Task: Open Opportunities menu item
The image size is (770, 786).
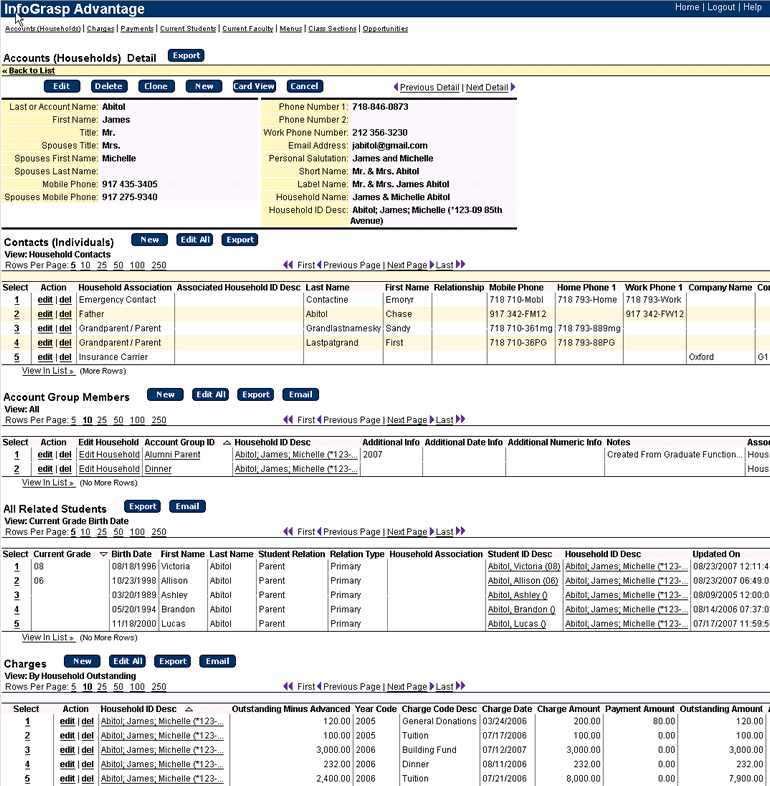Action: (386, 29)
